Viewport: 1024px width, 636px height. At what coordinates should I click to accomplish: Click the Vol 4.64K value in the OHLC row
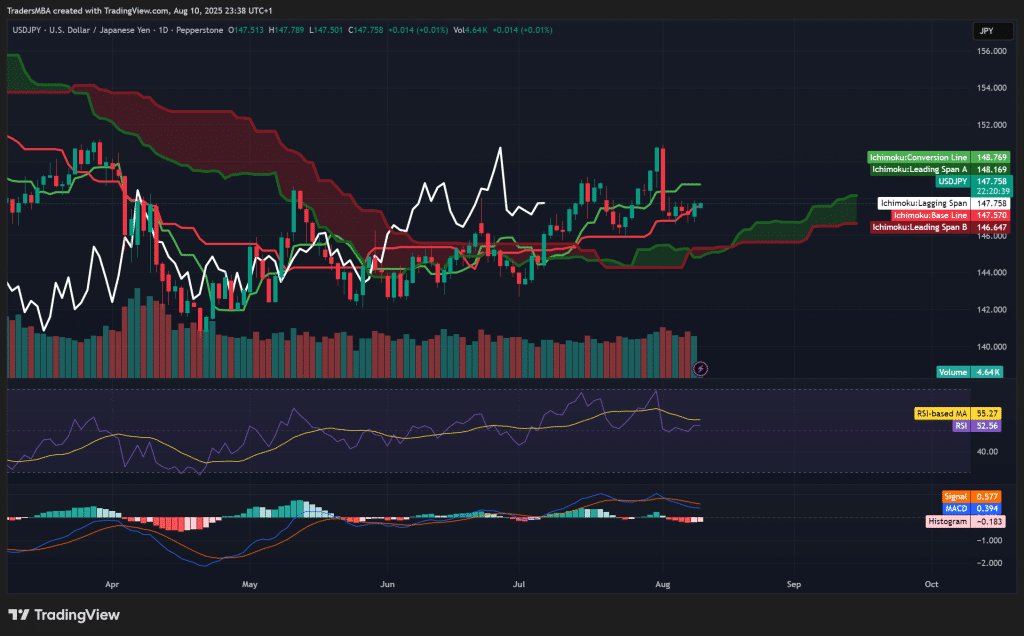(x=470, y=30)
